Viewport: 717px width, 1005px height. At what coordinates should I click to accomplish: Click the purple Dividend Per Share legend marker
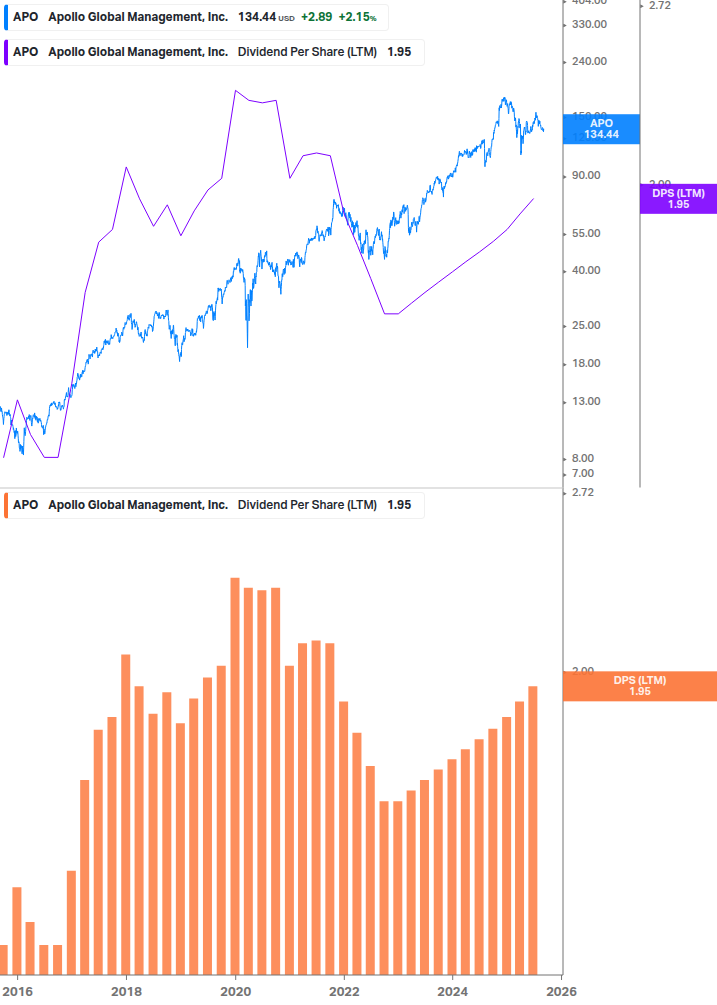[6, 53]
